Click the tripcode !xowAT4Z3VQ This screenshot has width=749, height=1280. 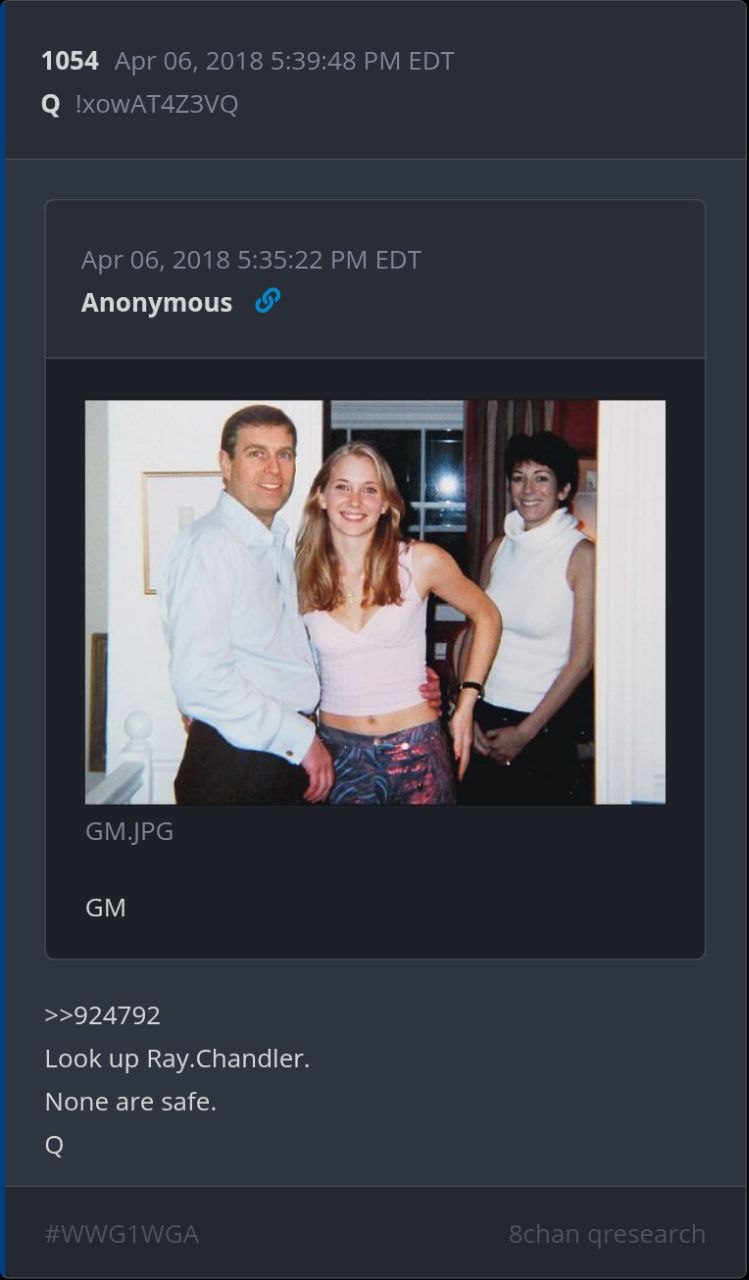click(x=157, y=104)
